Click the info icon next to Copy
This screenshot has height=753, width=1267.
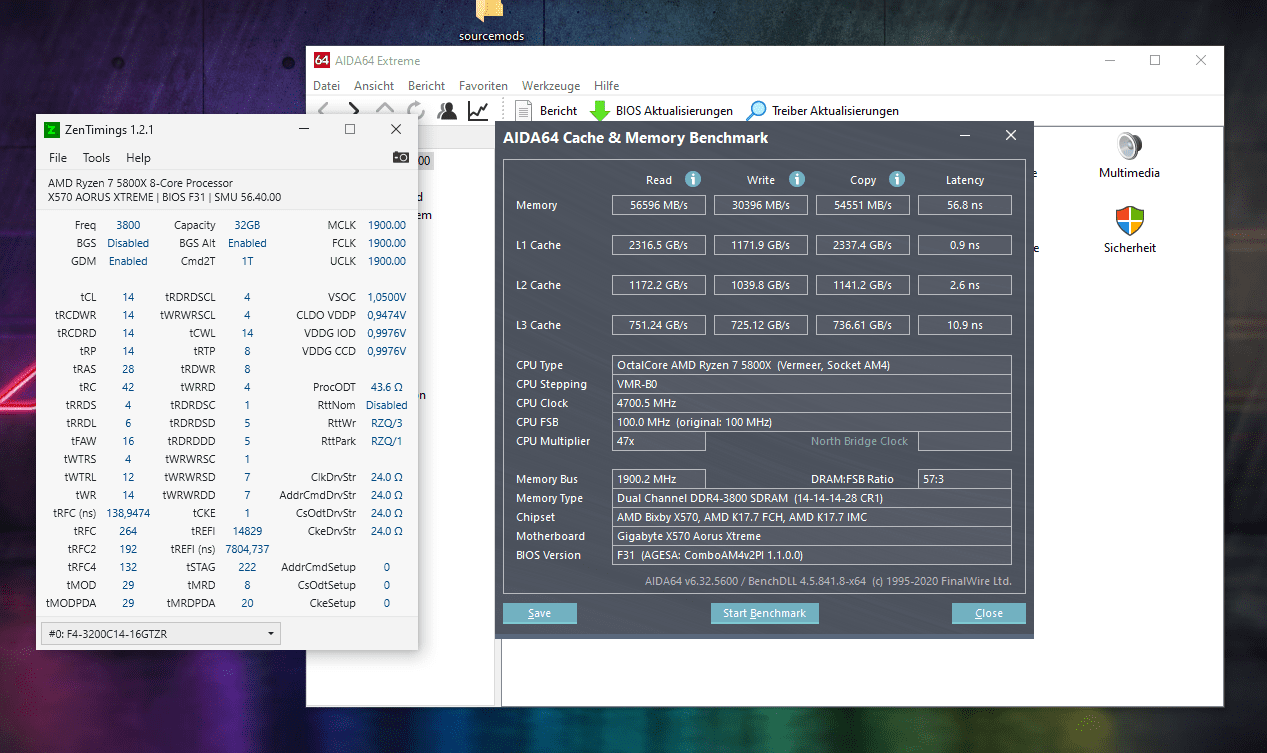(897, 179)
